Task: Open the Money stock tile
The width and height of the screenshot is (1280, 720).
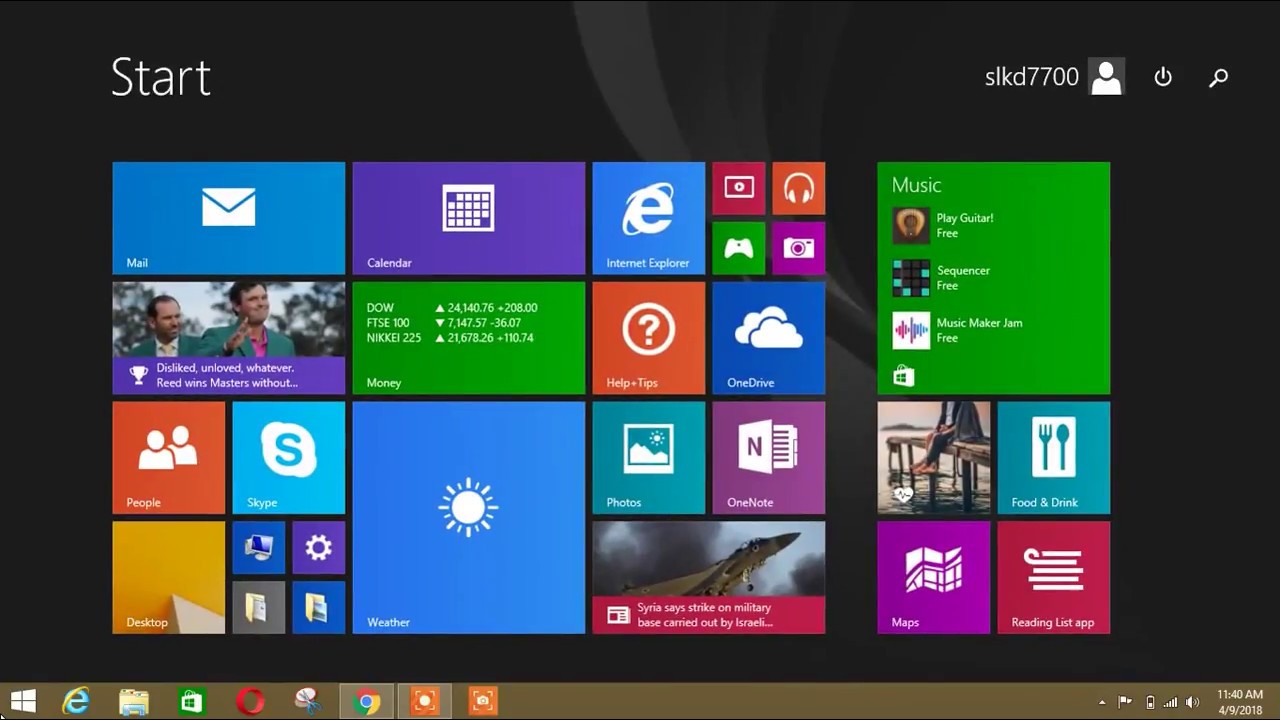Action: (468, 338)
